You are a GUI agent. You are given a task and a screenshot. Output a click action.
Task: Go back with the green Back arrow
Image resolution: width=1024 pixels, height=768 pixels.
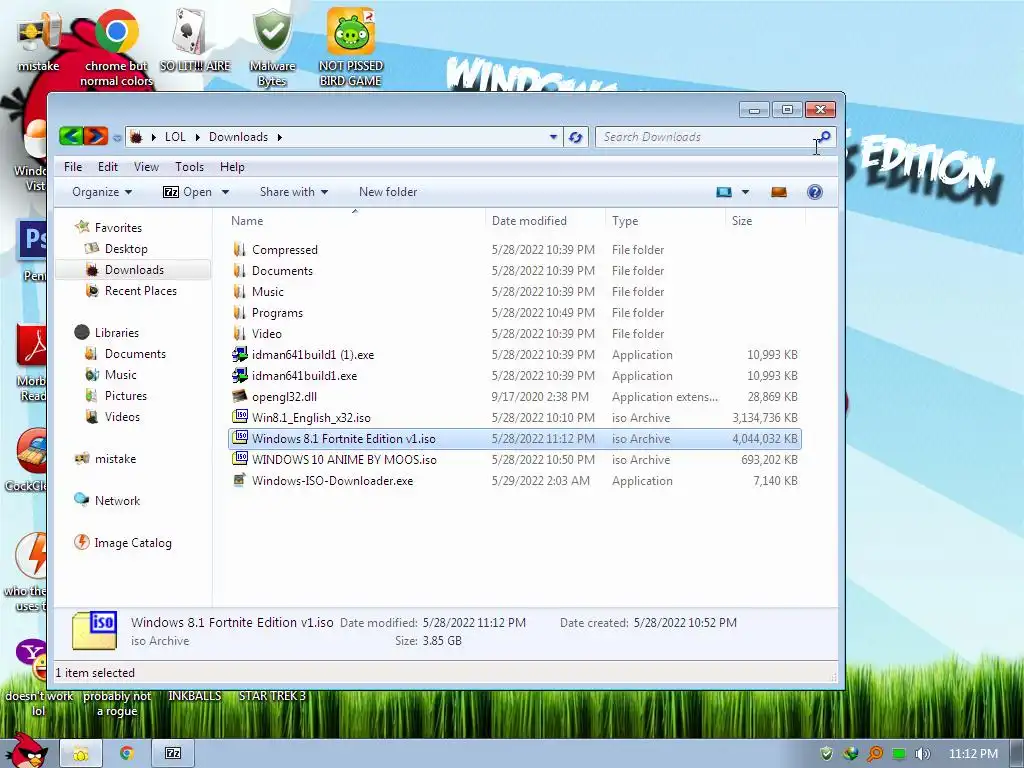(71, 136)
